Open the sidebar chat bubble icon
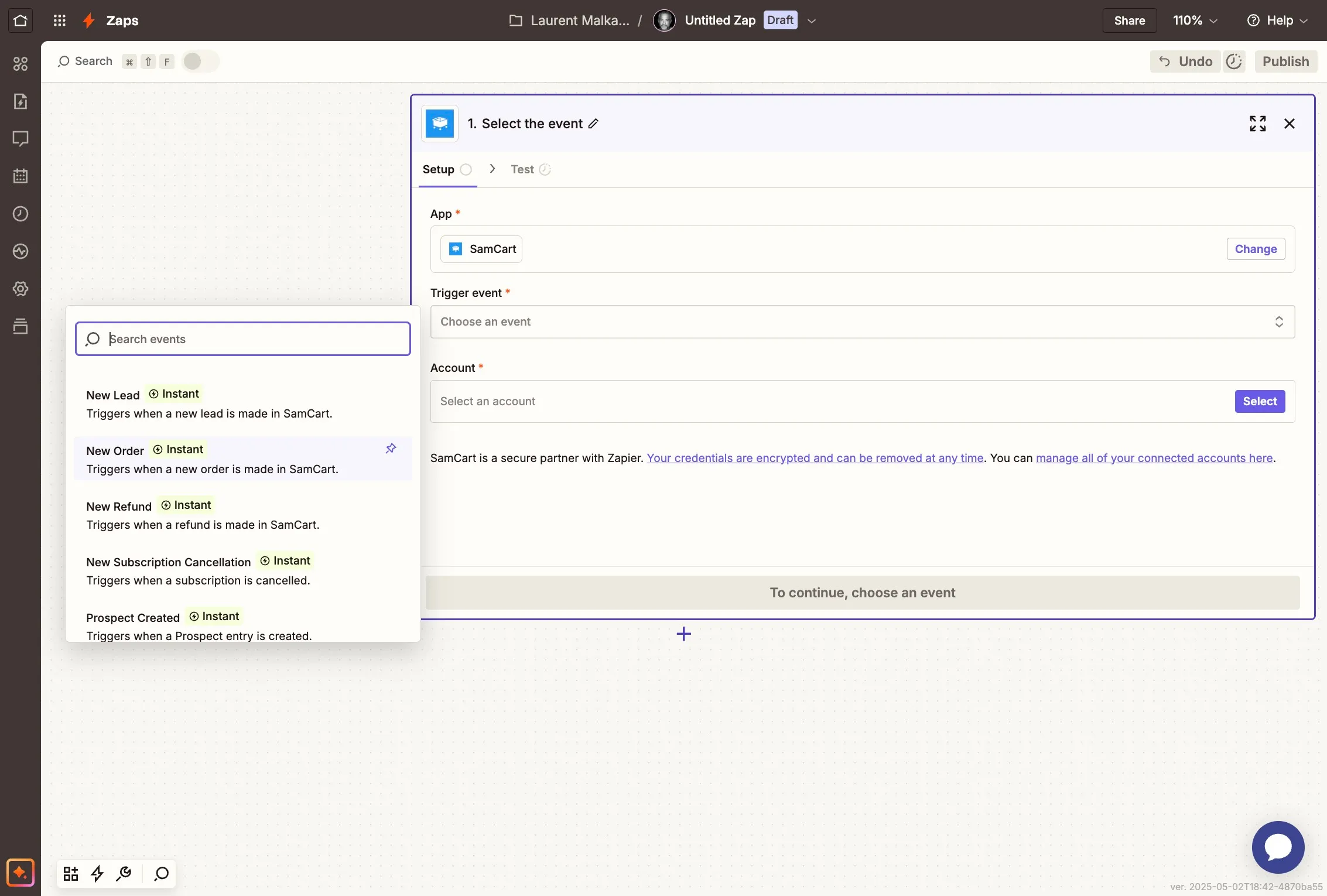1327x896 pixels. pos(20,139)
